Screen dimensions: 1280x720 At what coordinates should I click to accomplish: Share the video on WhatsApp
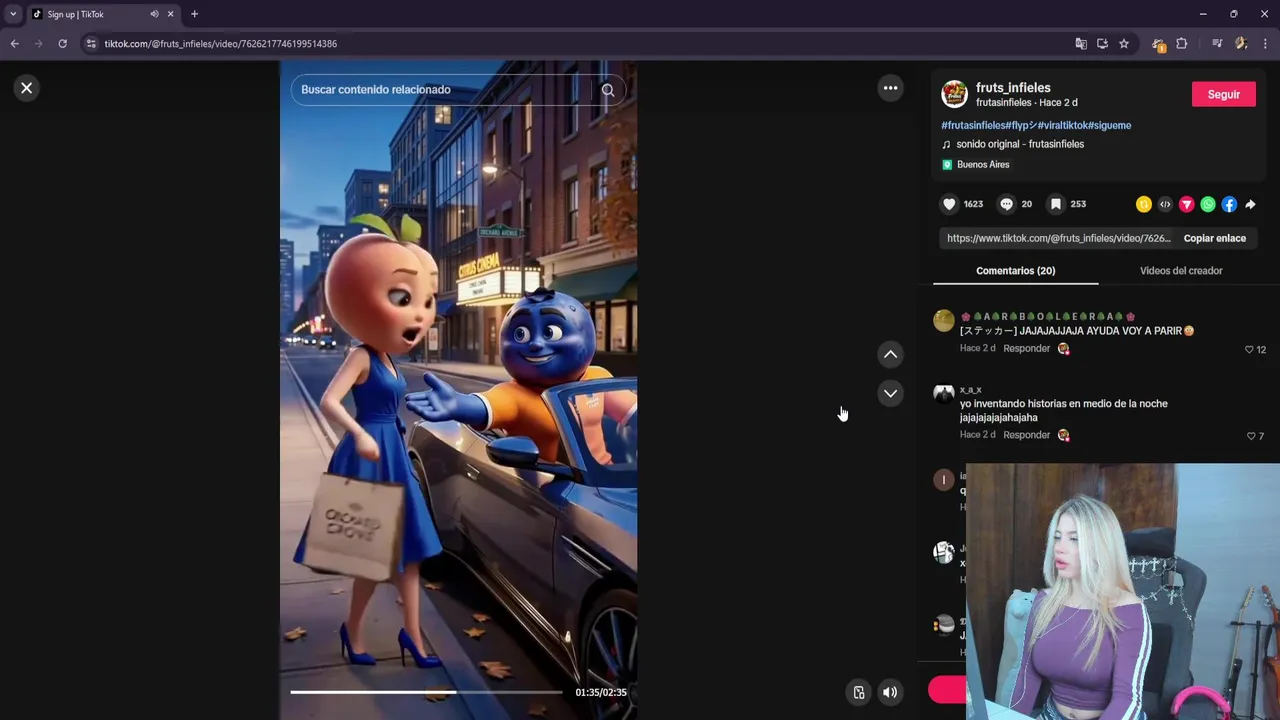tap(1208, 204)
